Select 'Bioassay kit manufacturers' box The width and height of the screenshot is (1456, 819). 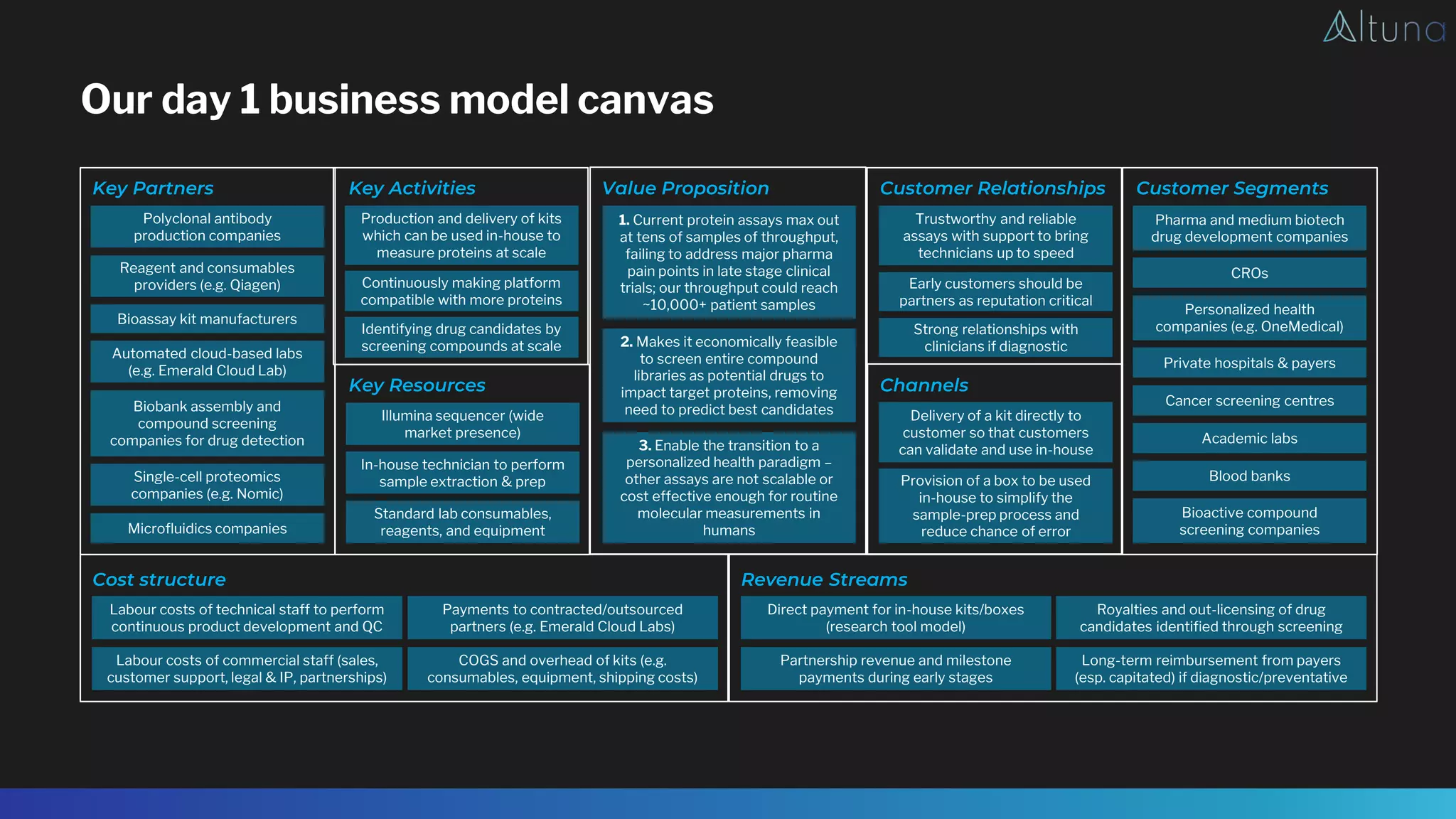click(207, 319)
